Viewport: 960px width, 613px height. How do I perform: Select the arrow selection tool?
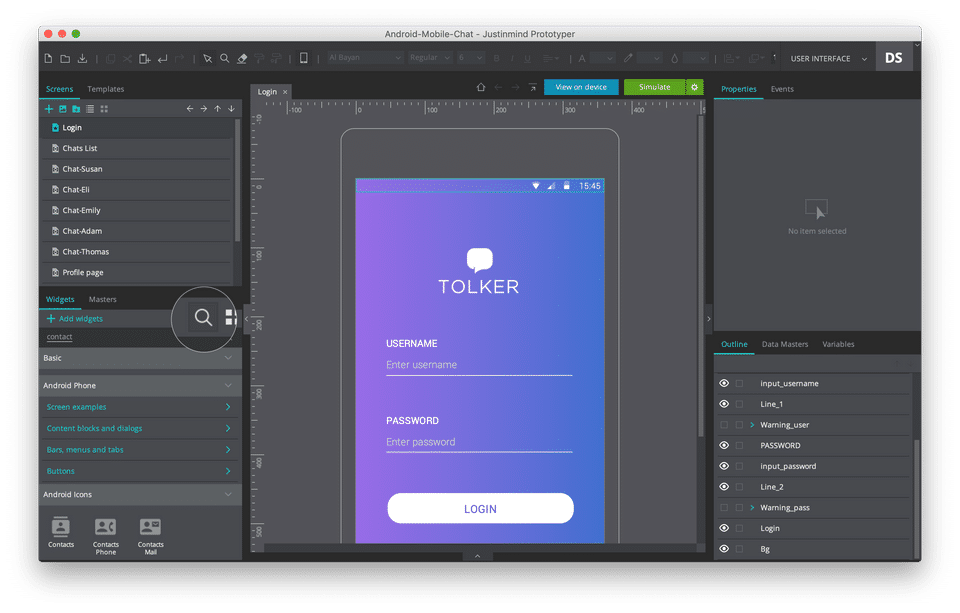[x=208, y=59]
